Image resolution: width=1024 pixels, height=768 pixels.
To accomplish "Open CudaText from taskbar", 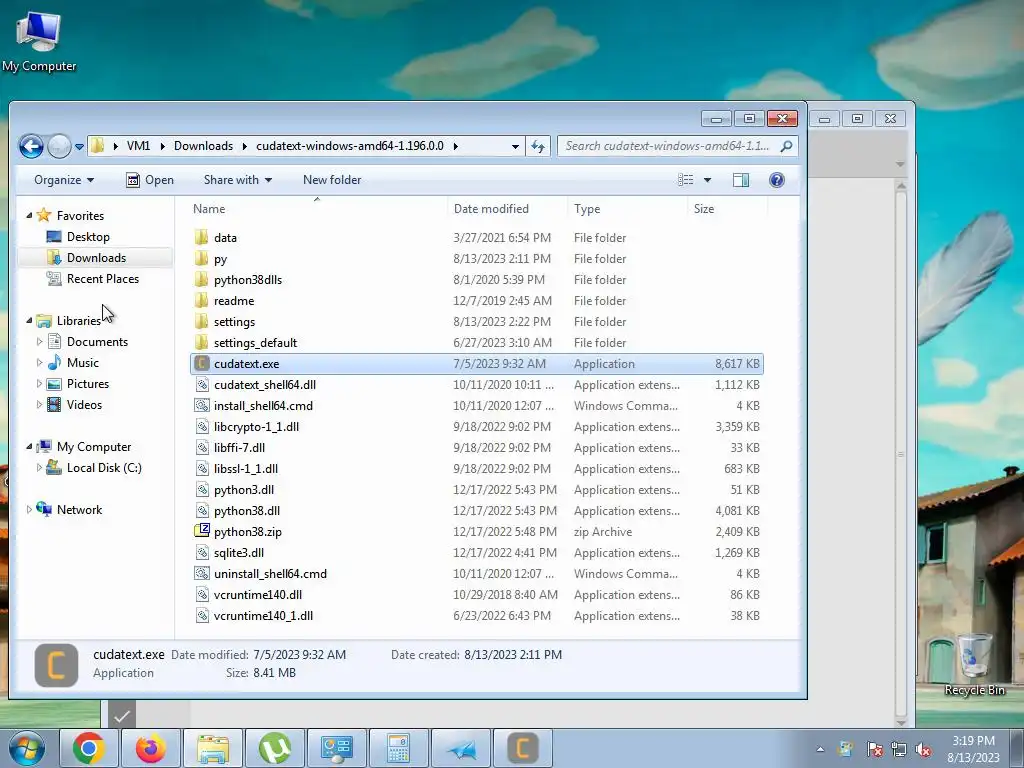I will point(522,748).
